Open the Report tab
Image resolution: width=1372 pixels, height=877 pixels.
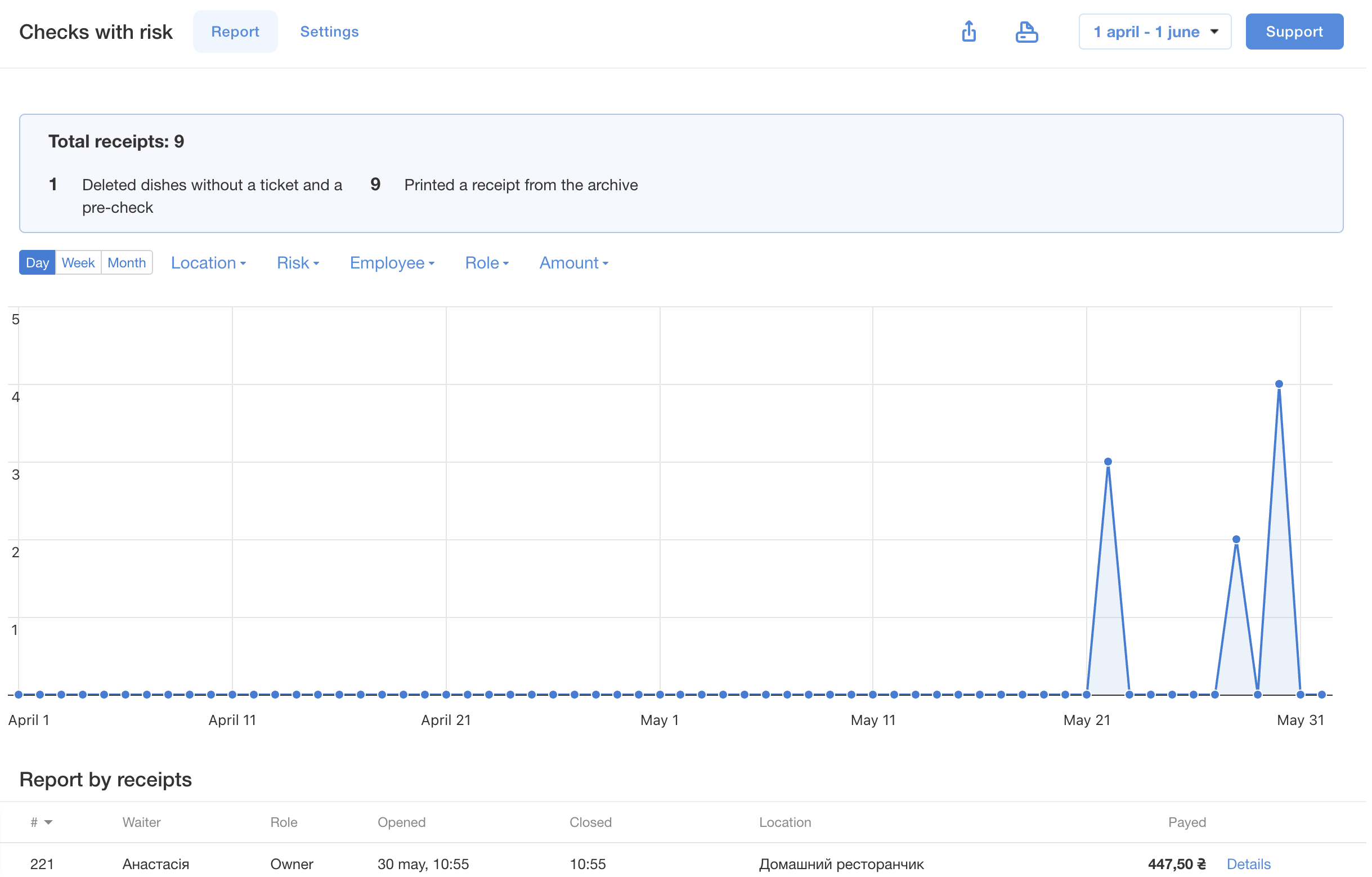(x=235, y=32)
